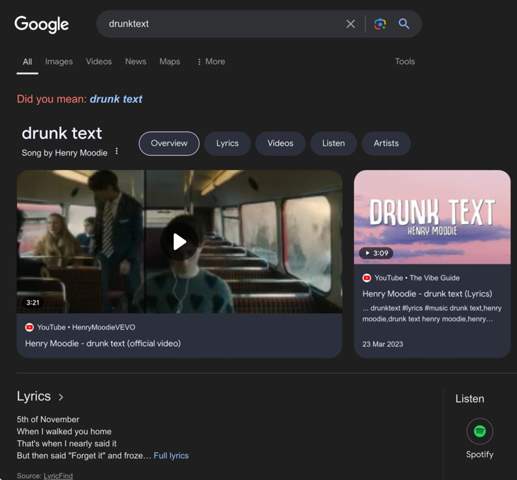Viewport: 517px width, 480px height.
Task: Open the Lyrics heading
Action: click(34, 396)
